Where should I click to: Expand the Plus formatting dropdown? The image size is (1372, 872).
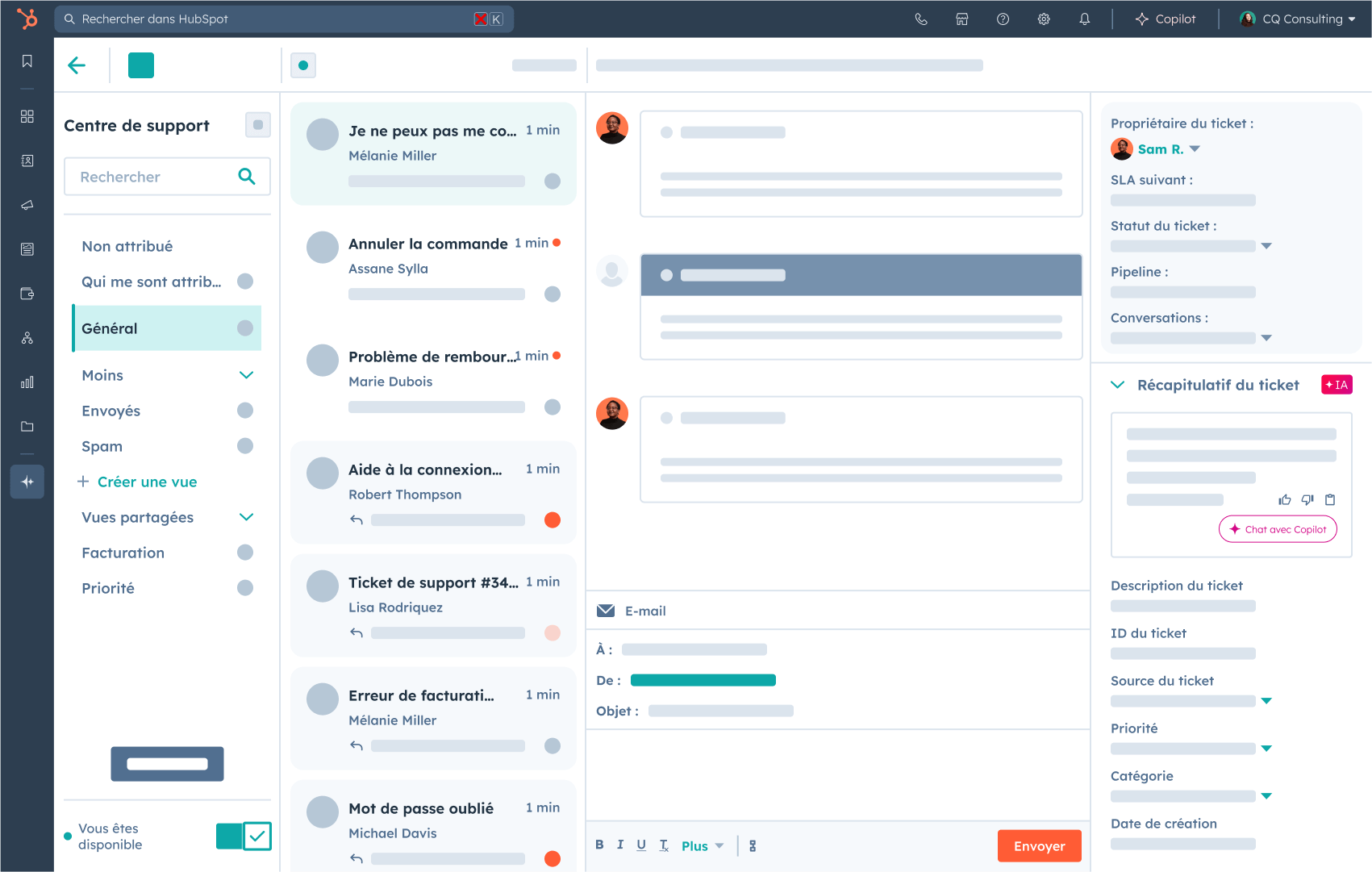702,845
